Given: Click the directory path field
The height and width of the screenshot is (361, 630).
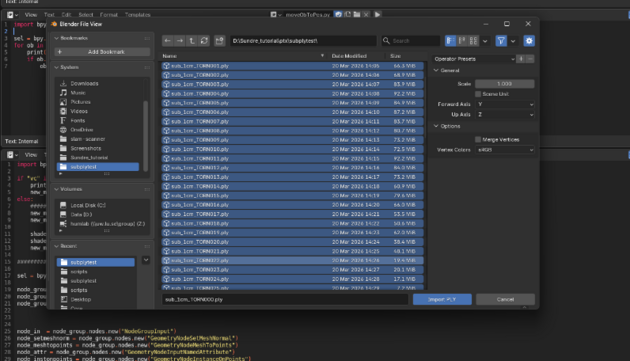Looking at the screenshot, I should 303,41.
